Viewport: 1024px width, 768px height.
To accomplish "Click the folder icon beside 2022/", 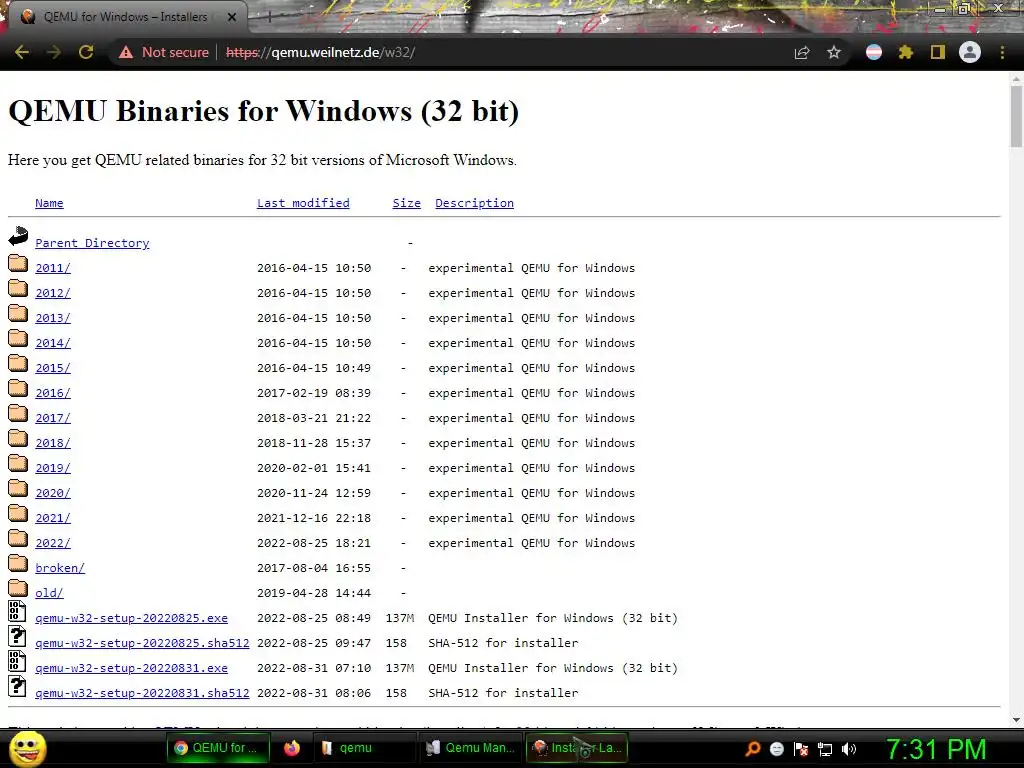I will click(x=18, y=538).
